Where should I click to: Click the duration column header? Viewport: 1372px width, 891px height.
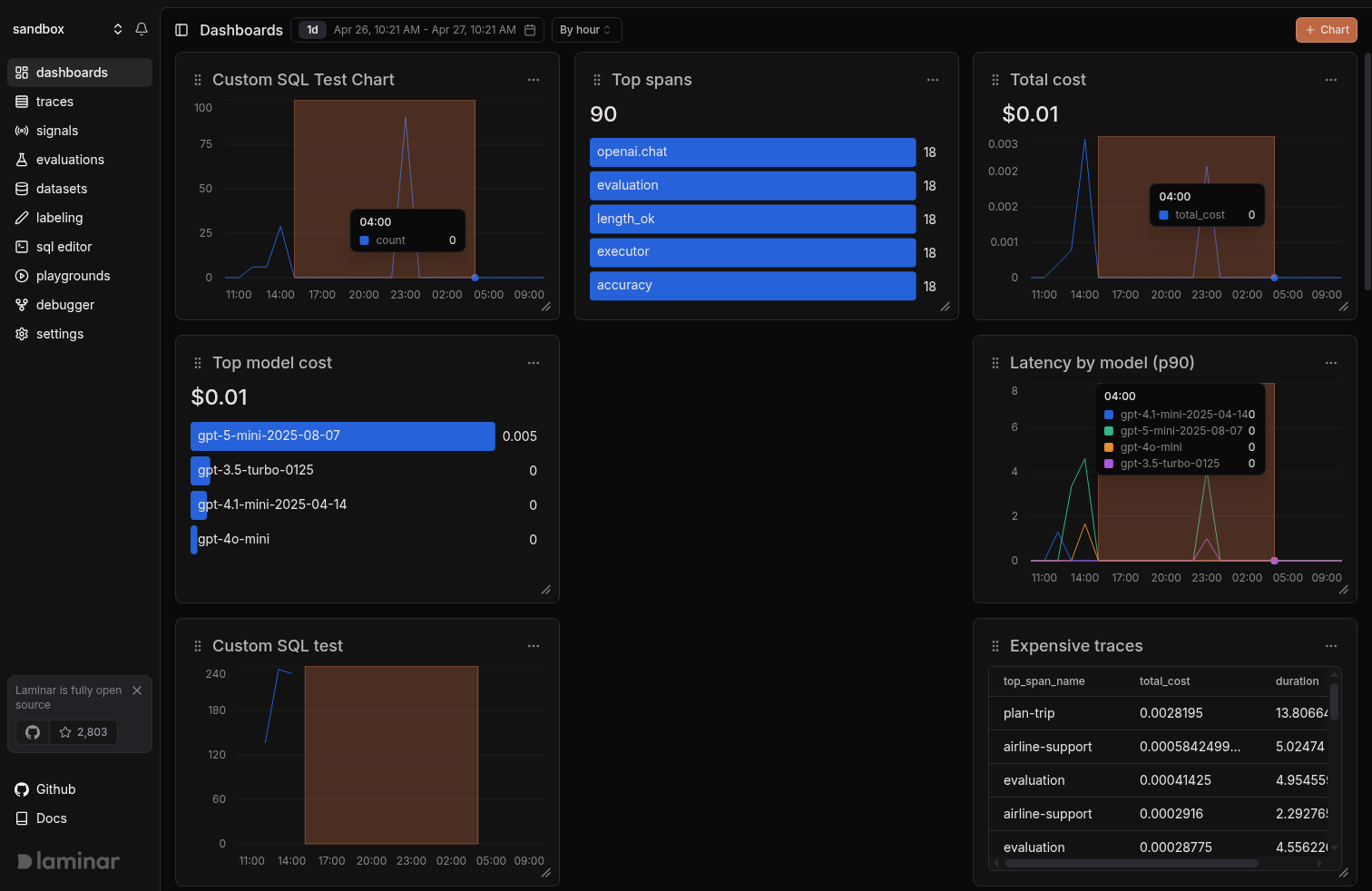coord(1297,681)
